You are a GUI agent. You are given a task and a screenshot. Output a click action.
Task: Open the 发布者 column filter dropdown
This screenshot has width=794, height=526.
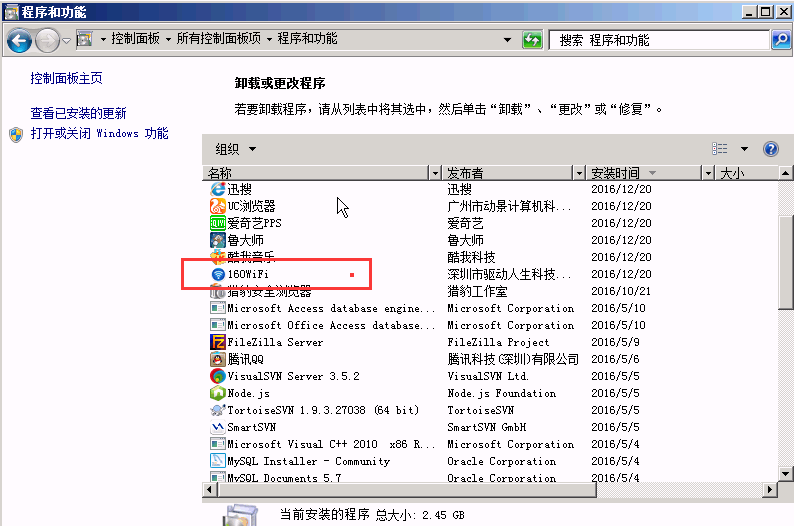[x=579, y=173]
